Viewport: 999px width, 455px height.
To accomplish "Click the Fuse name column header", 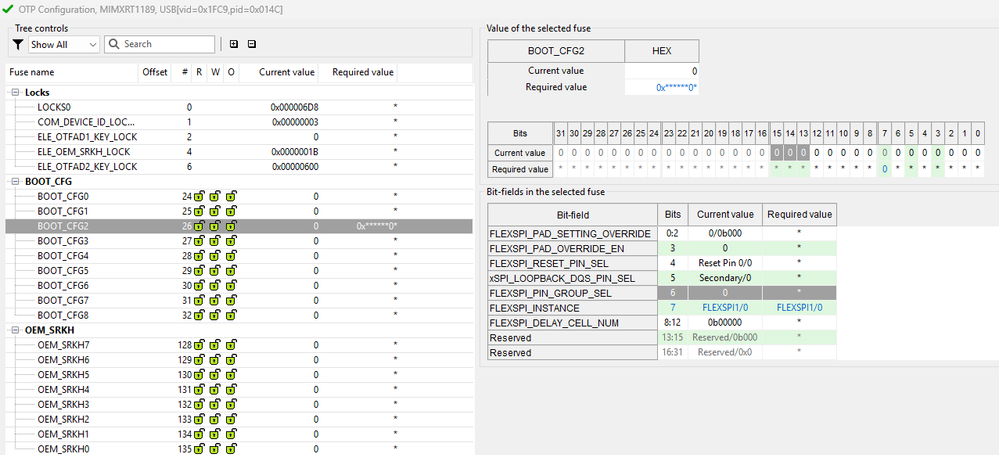I will [31, 73].
